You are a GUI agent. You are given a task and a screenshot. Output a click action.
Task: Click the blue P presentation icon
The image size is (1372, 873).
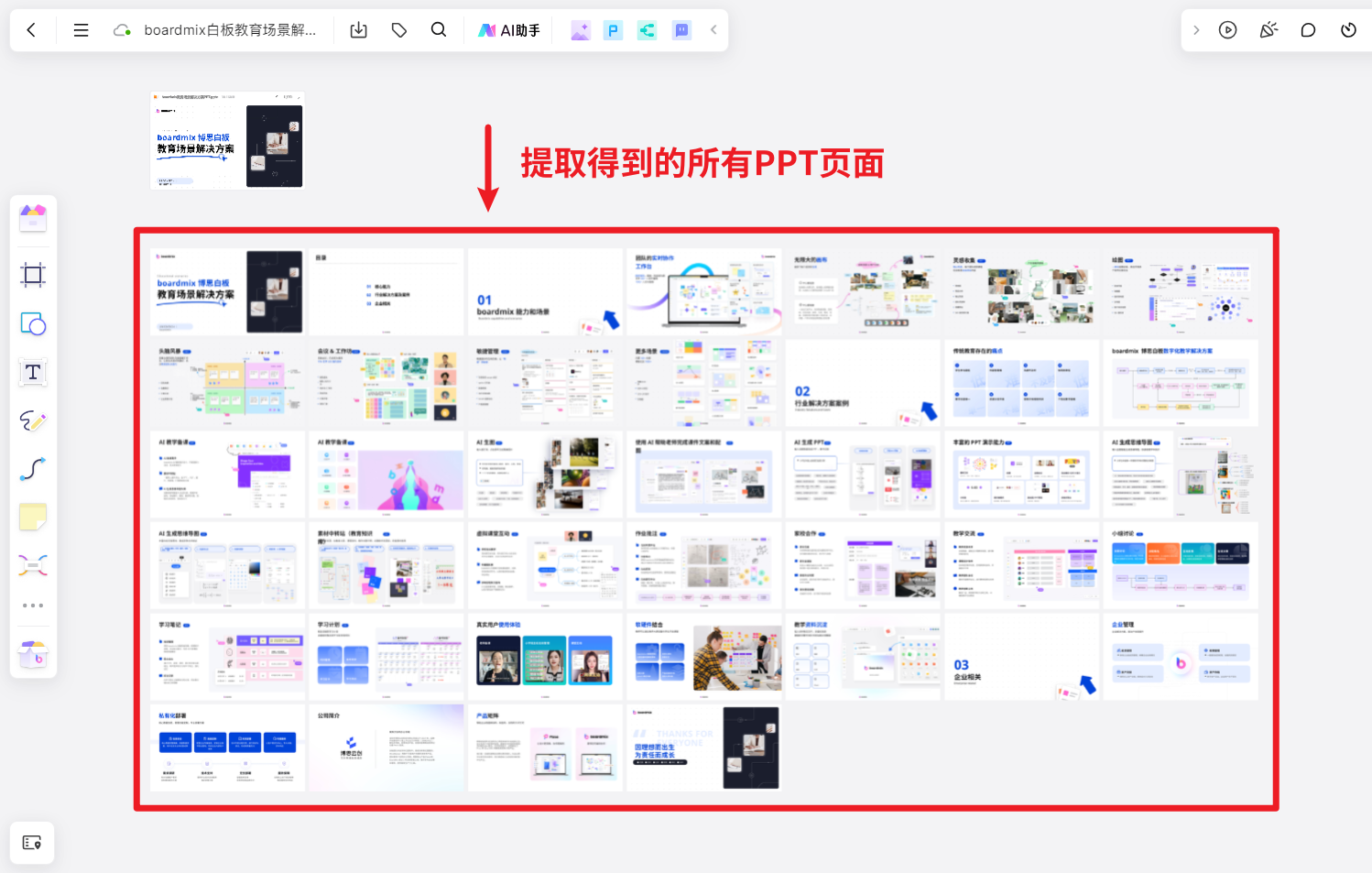[x=613, y=30]
